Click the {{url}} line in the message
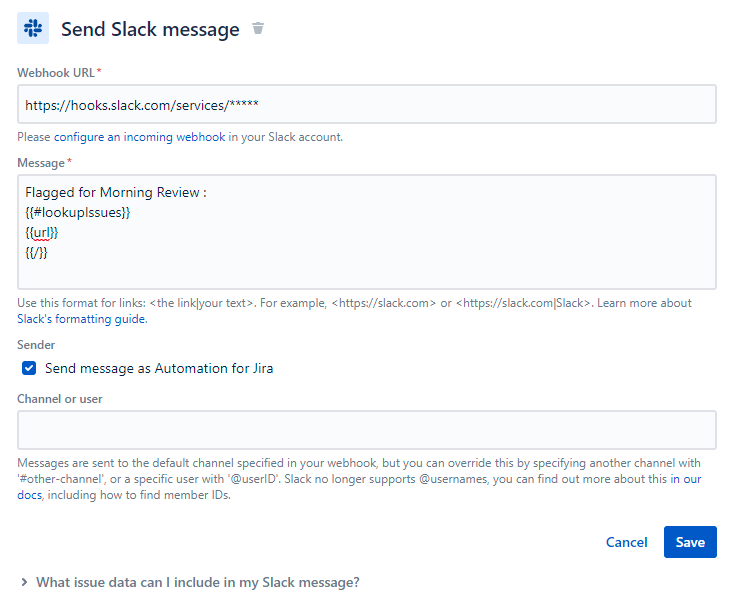 tap(41, 233)
